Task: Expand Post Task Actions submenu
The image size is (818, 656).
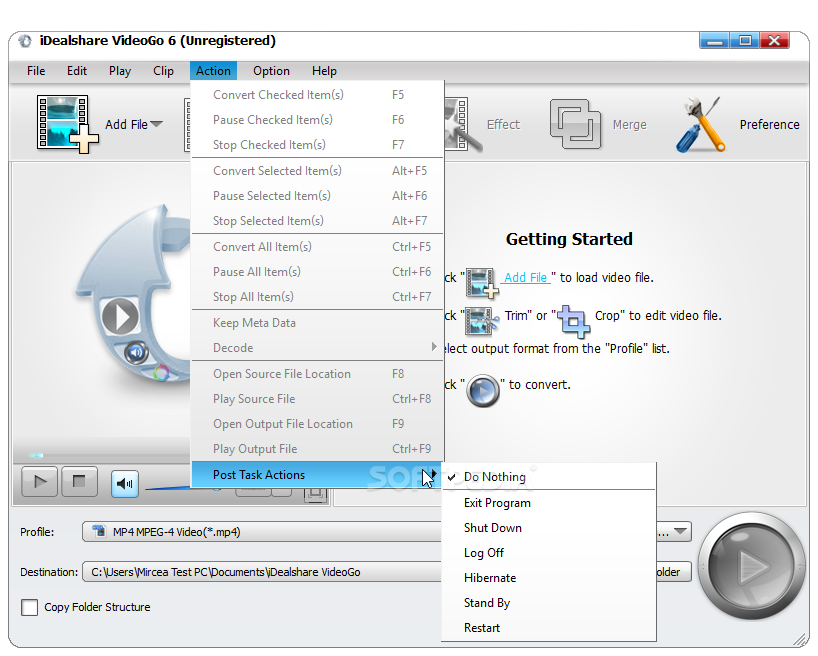Action: coord(317,474)
